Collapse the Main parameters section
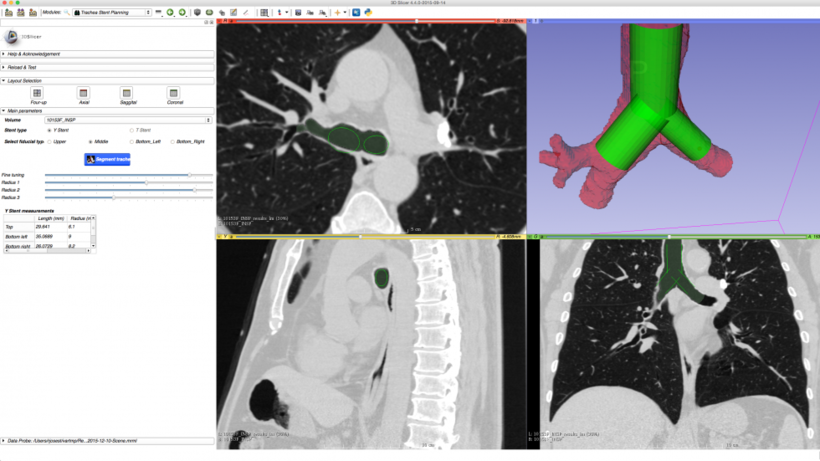The height and width of the screenshot is (461, 820). pos(107,111)
